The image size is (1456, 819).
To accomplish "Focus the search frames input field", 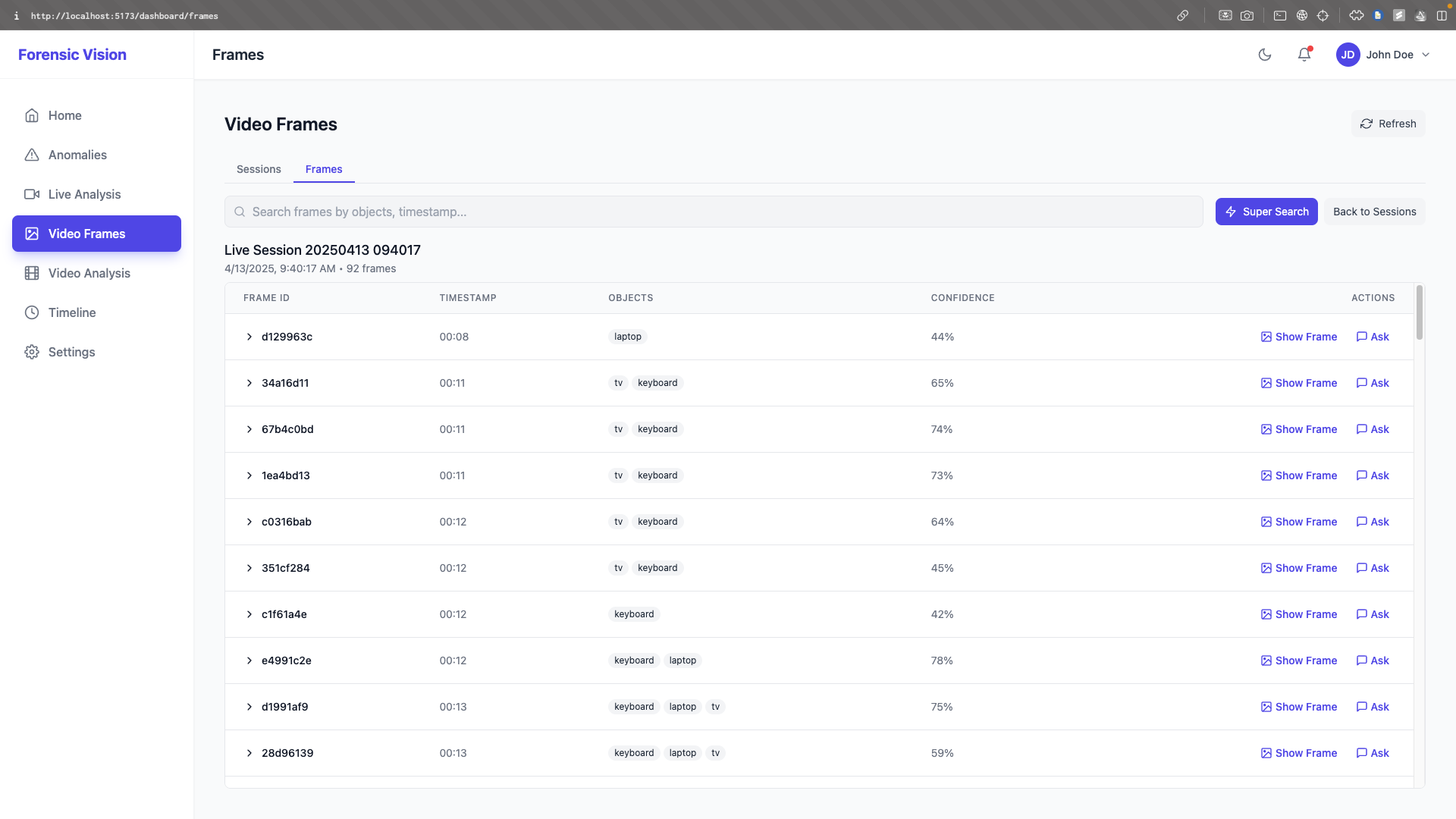I will [713, 212].
